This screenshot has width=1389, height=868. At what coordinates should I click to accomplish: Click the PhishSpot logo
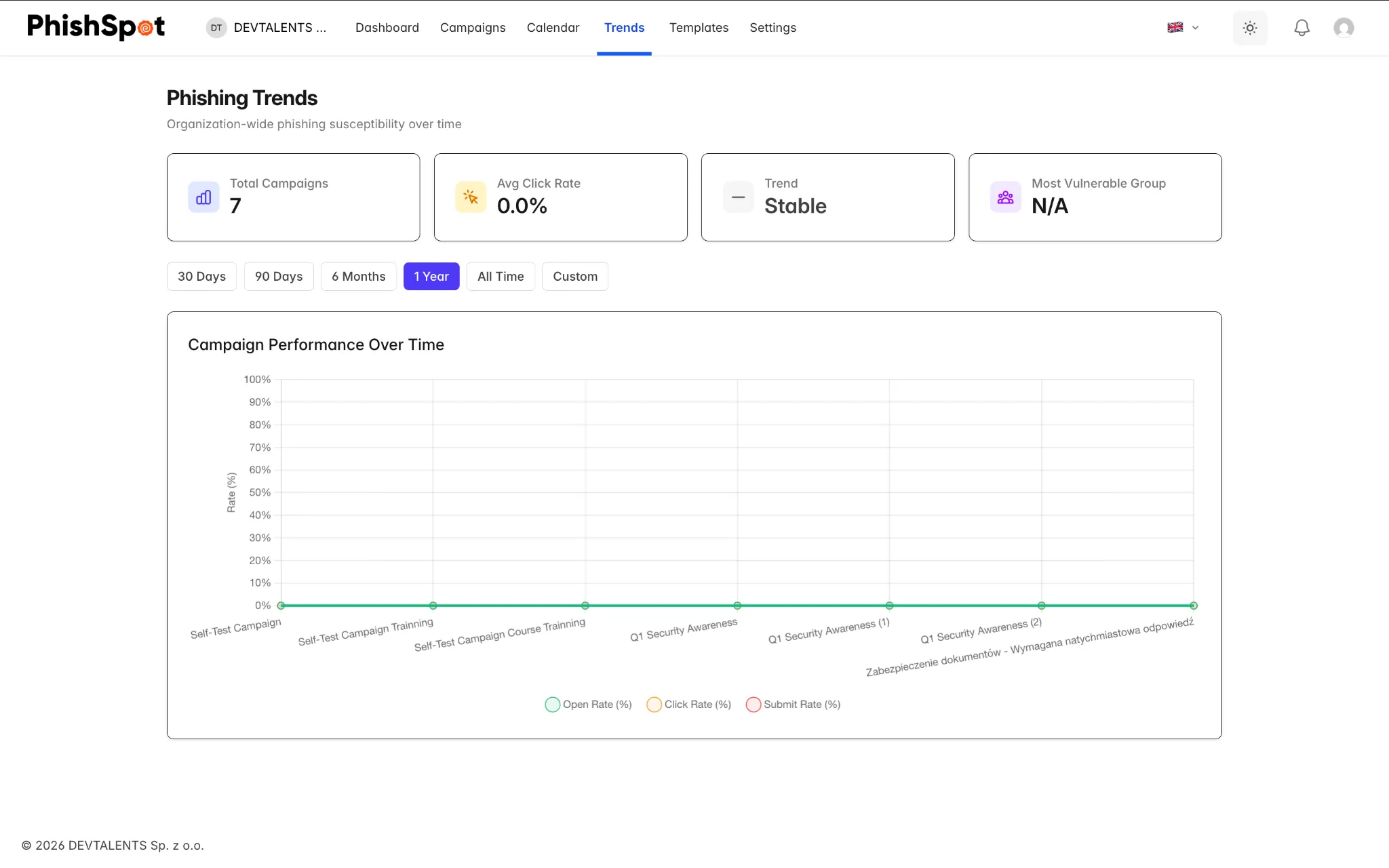point(96,27)
